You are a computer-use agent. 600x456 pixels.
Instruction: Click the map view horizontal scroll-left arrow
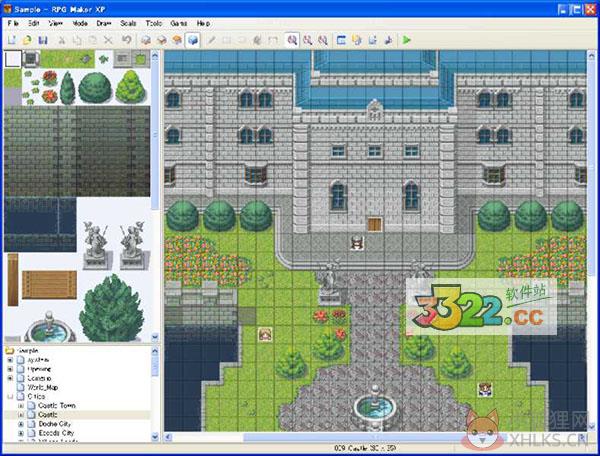[168, 436]
